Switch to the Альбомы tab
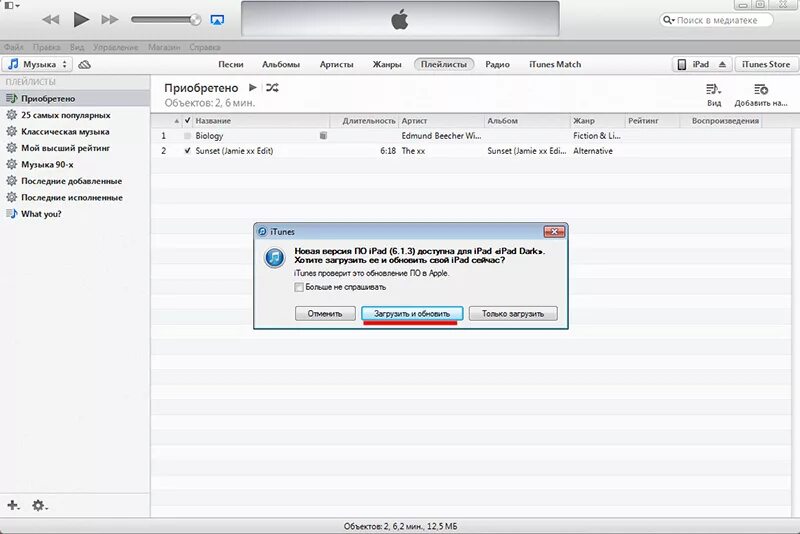 281,64
